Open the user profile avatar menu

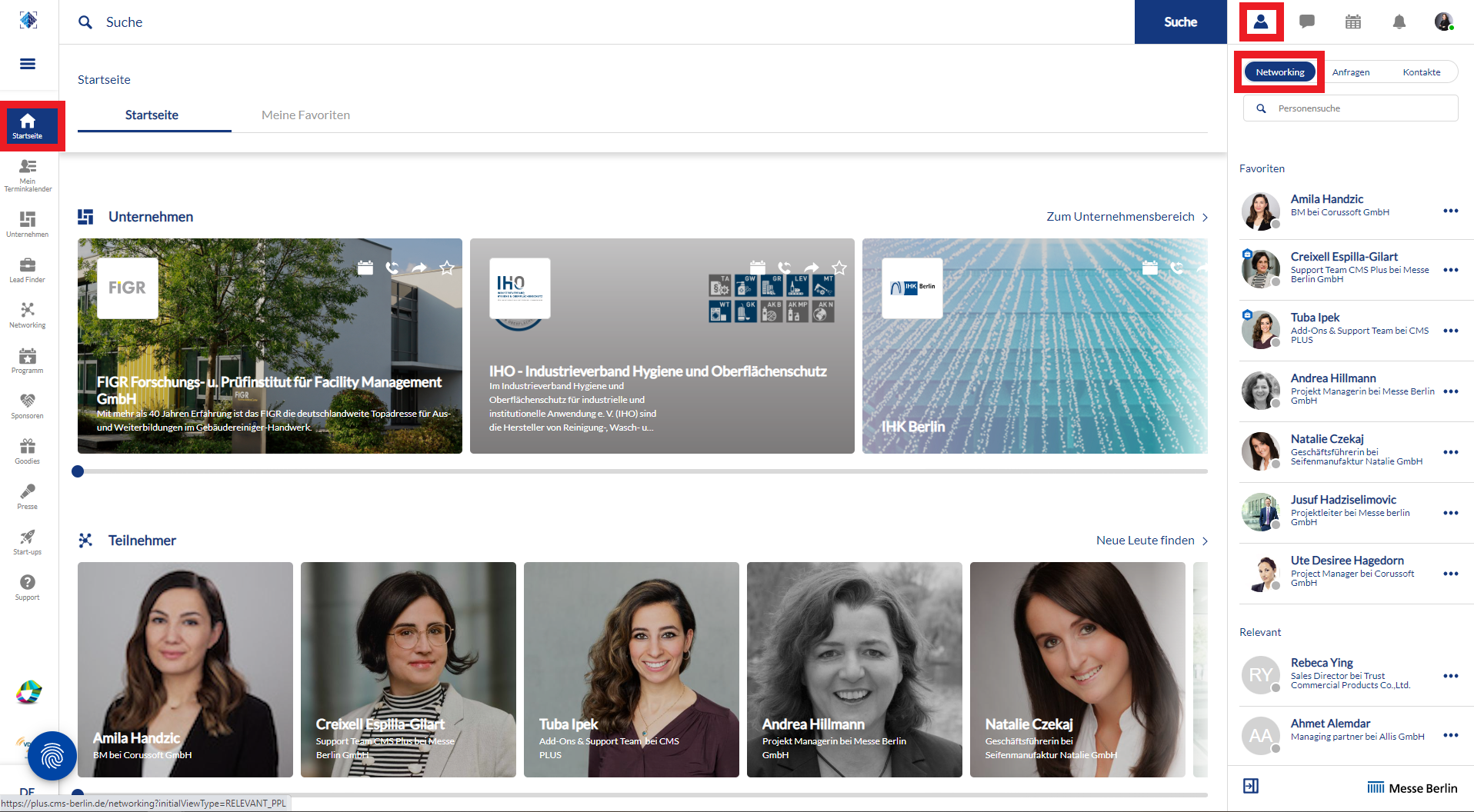click(1444, 22)
